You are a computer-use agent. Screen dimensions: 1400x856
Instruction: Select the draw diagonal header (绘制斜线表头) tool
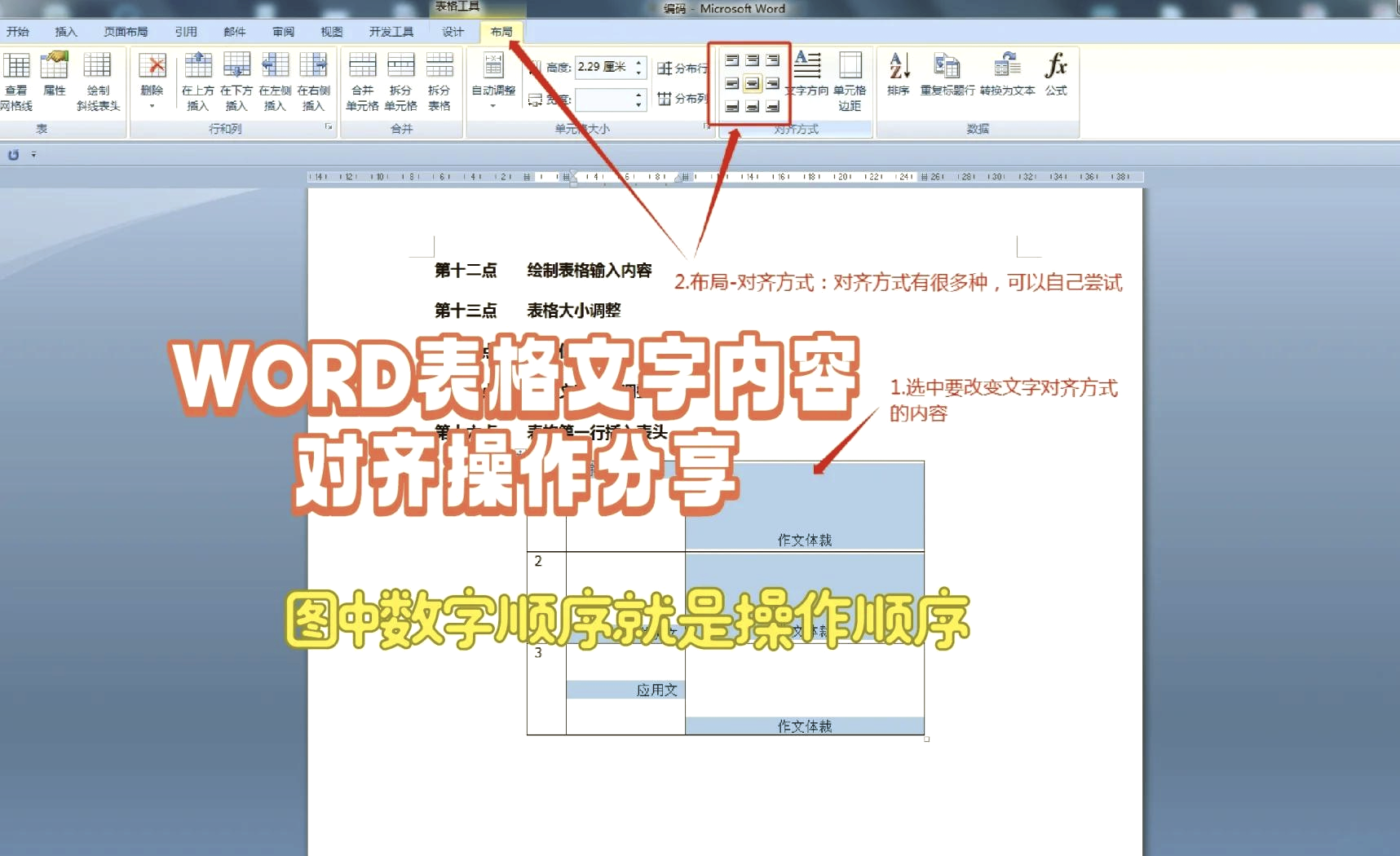(x=98, y=81)
